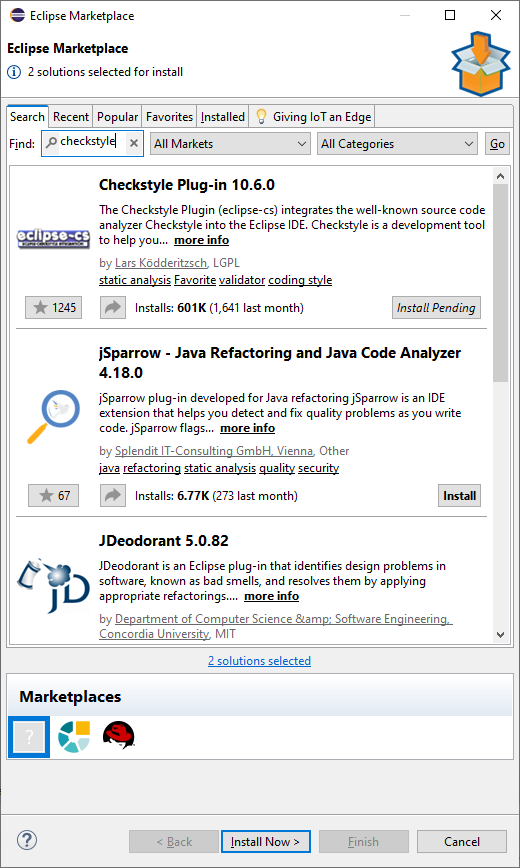The image size is (520, 868).
Task: Click the coding style tag
Action: click(x=300, y=280)
